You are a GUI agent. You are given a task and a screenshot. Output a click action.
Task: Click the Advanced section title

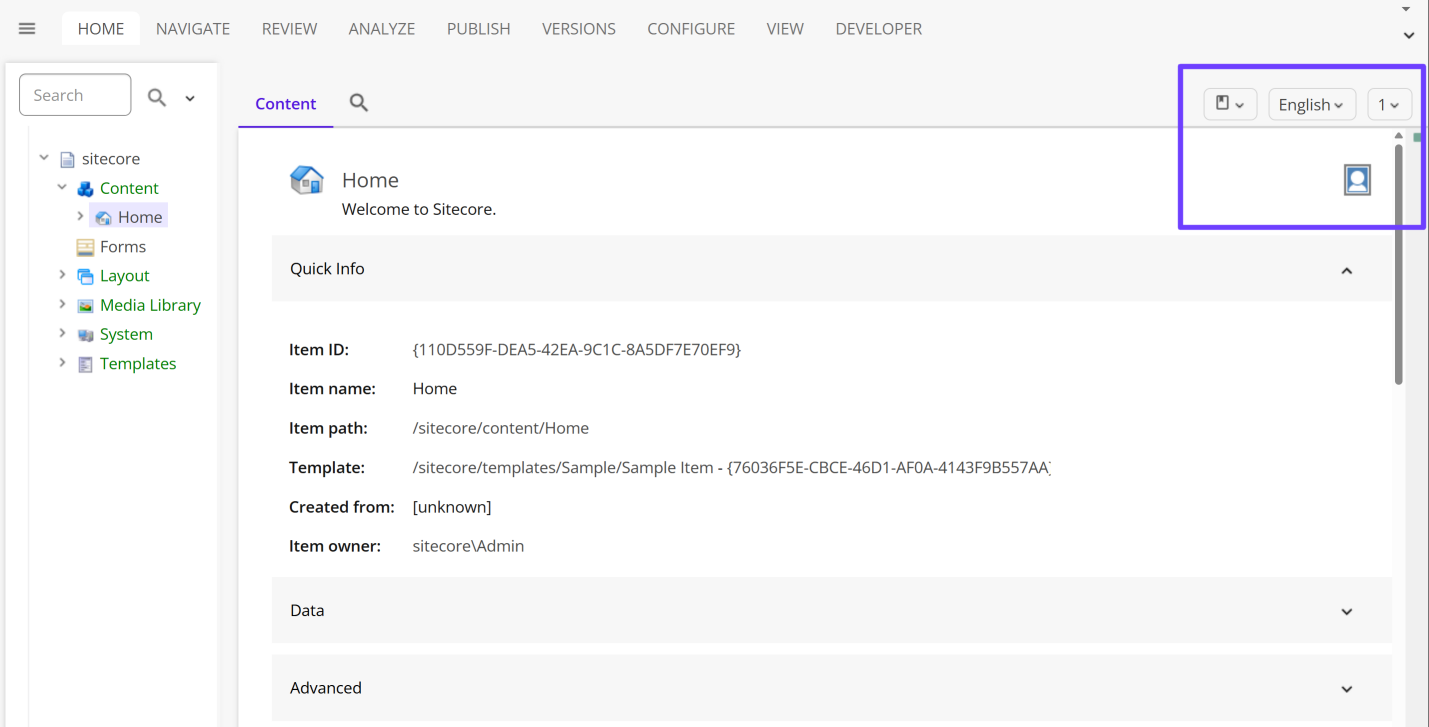tap(326, 688)
